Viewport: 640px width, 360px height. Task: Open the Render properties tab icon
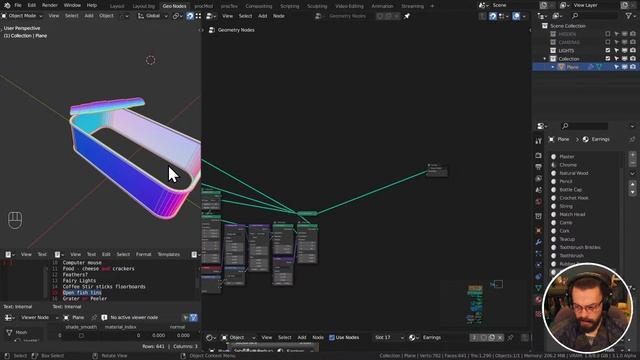[538, 156]
